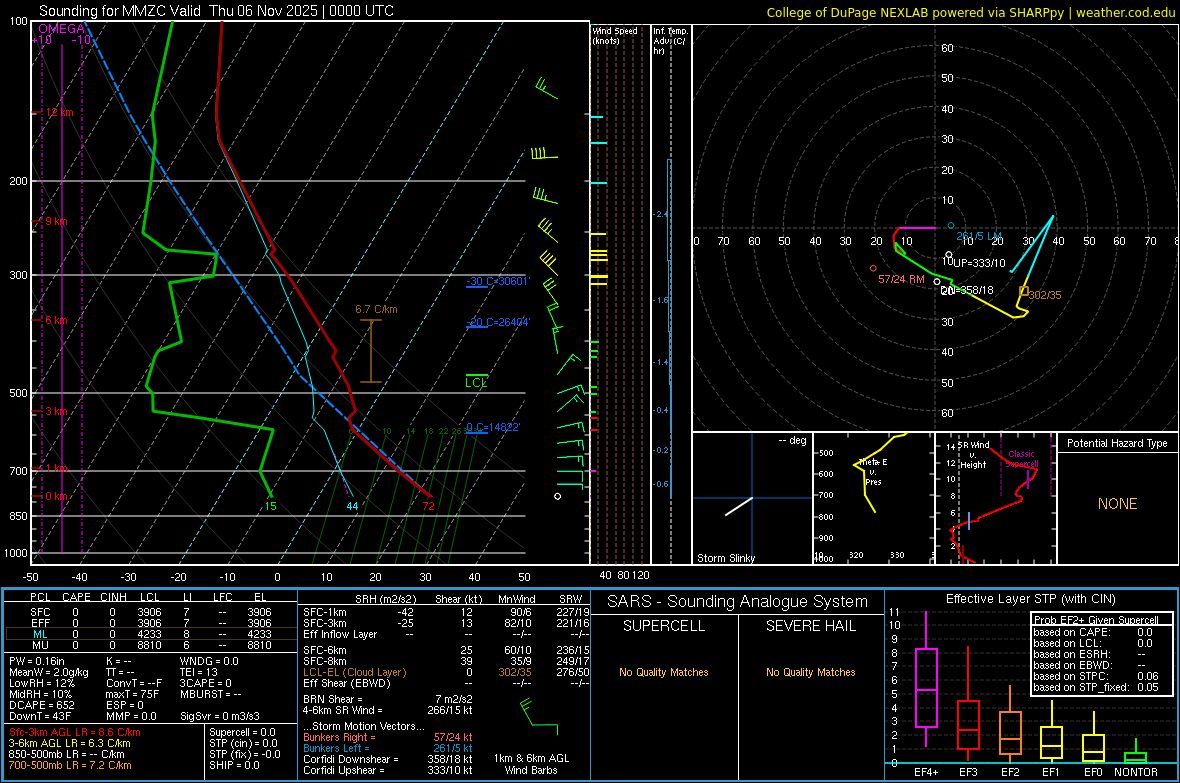Click the 'Prob EF2+ Given Supercell' header
This screenshot has width=1180, height=783.
click(1096, 620)
